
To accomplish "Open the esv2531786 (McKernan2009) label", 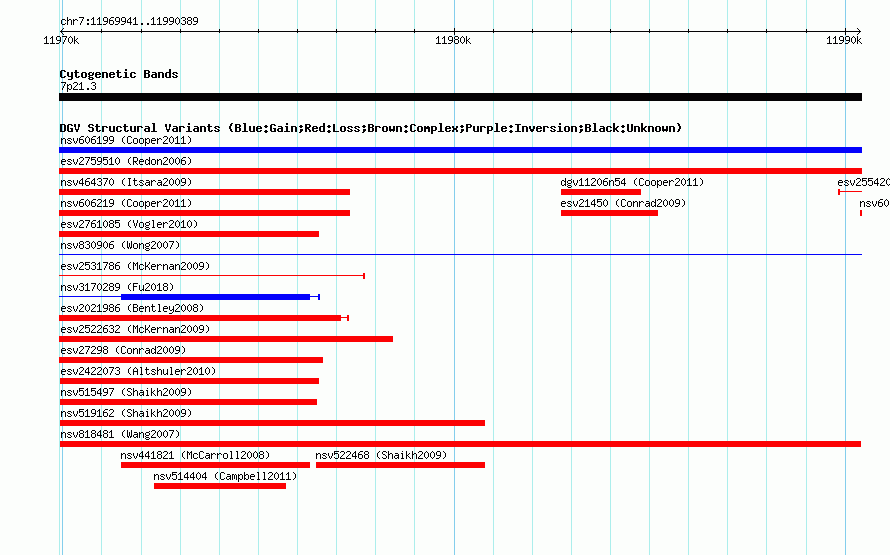I will coord(135,266).
